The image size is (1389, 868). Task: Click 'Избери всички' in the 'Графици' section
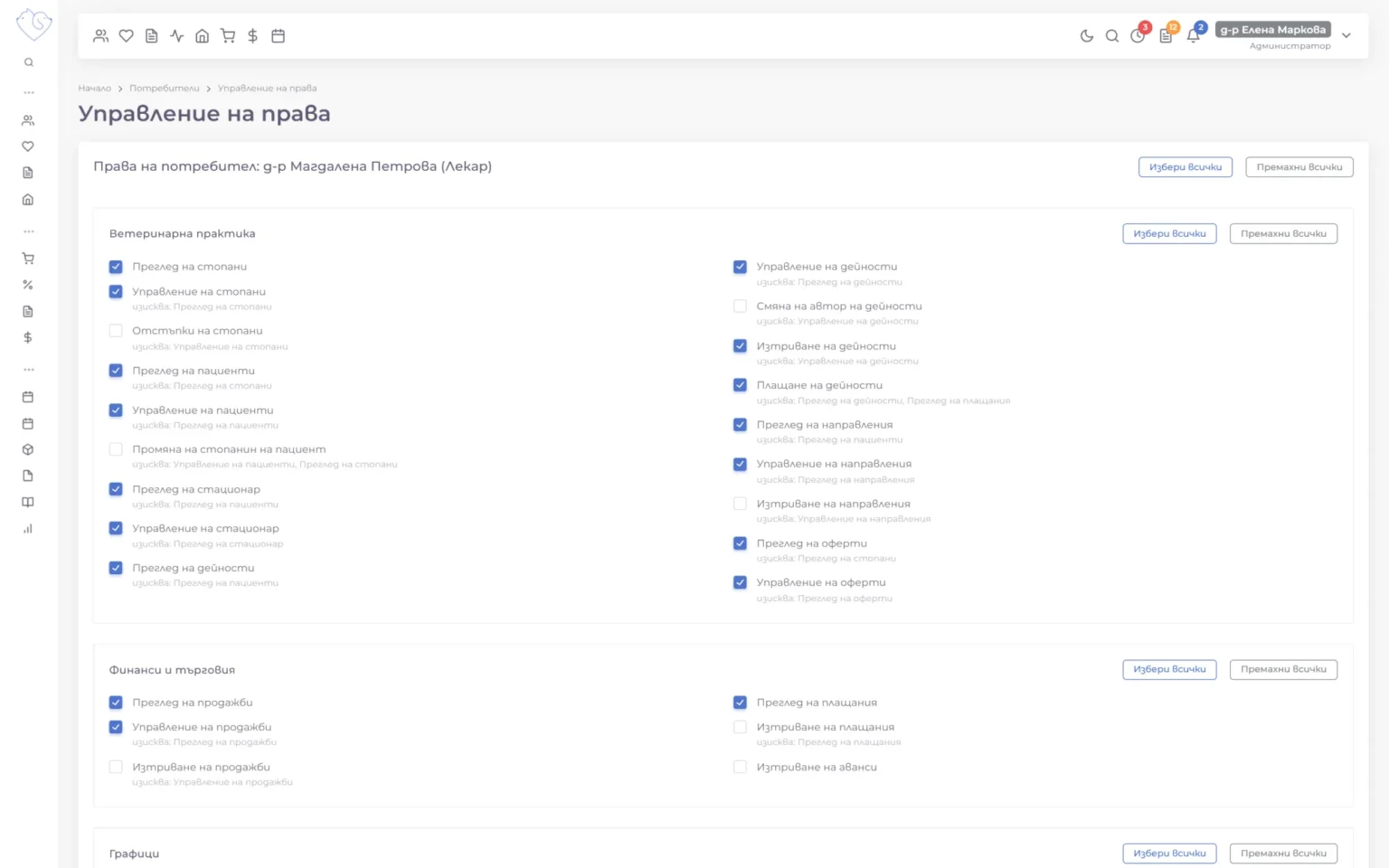pos(1169,854)
